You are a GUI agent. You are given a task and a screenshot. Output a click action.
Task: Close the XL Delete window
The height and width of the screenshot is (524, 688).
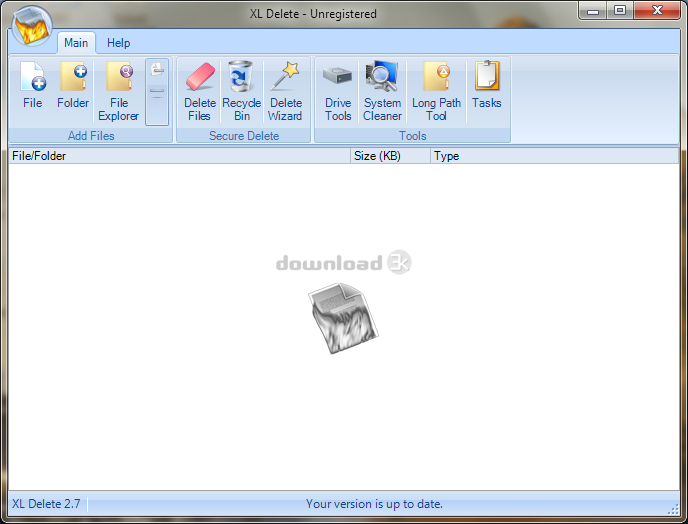click(657, 11)
